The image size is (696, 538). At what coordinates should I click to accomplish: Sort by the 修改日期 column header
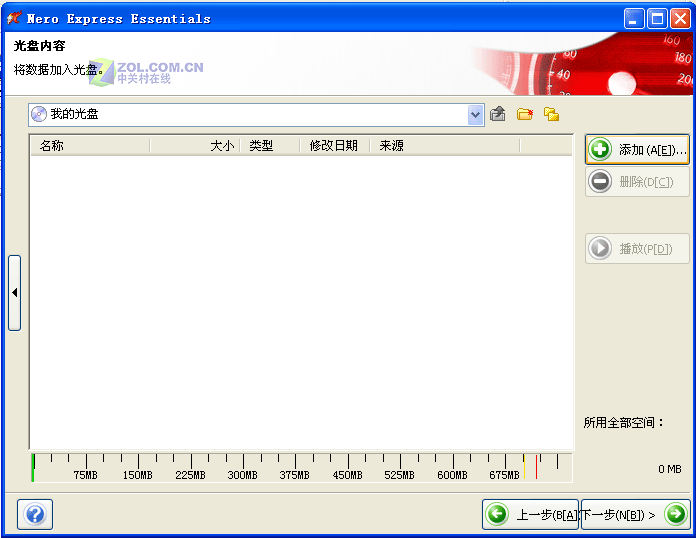[335, 146]
